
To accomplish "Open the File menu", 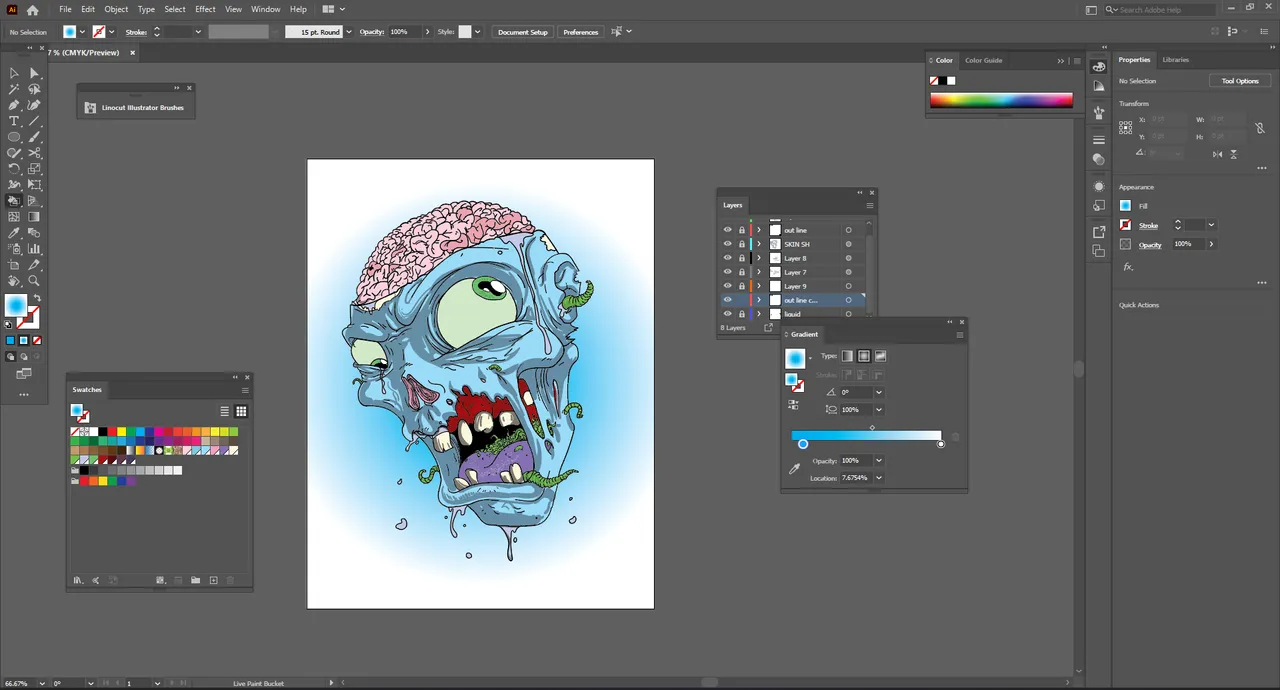I will coord(65,9).
